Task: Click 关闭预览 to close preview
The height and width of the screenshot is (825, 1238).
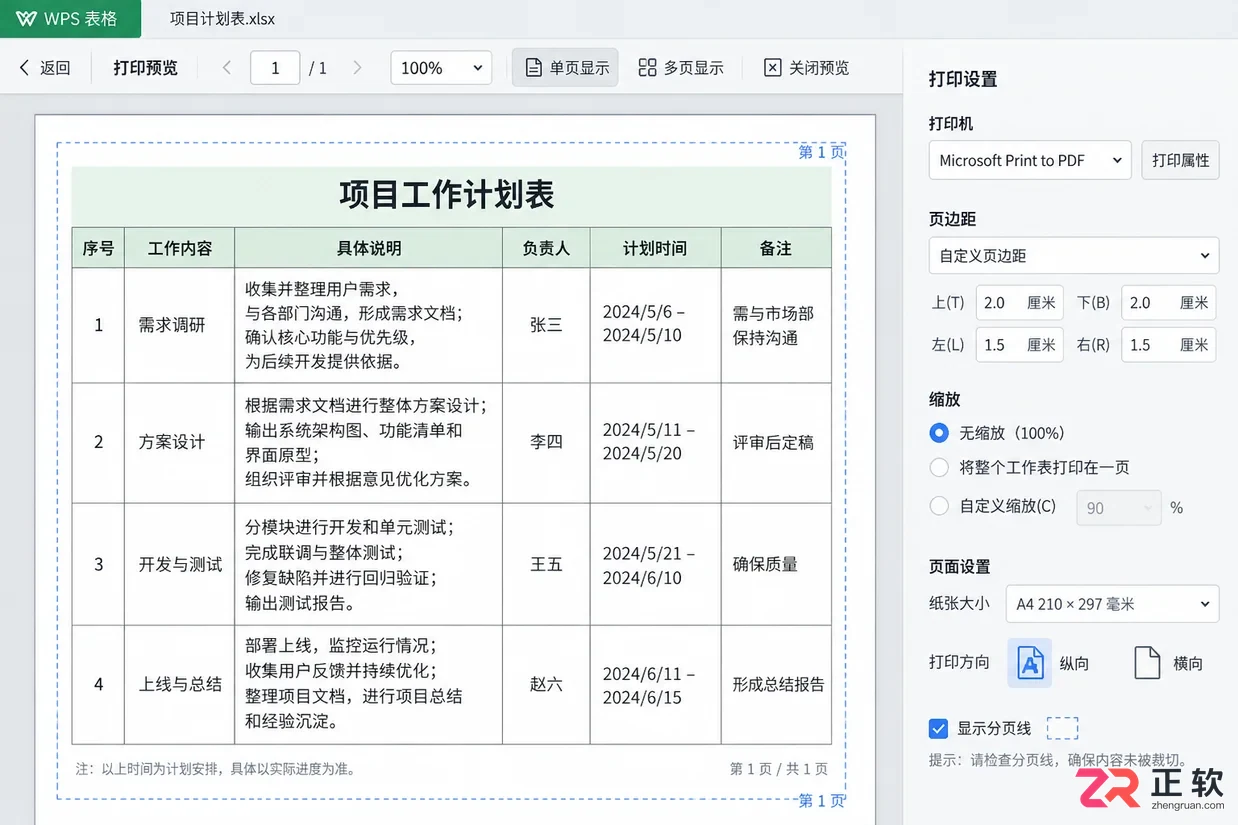Action: click(x=806, y=68)
